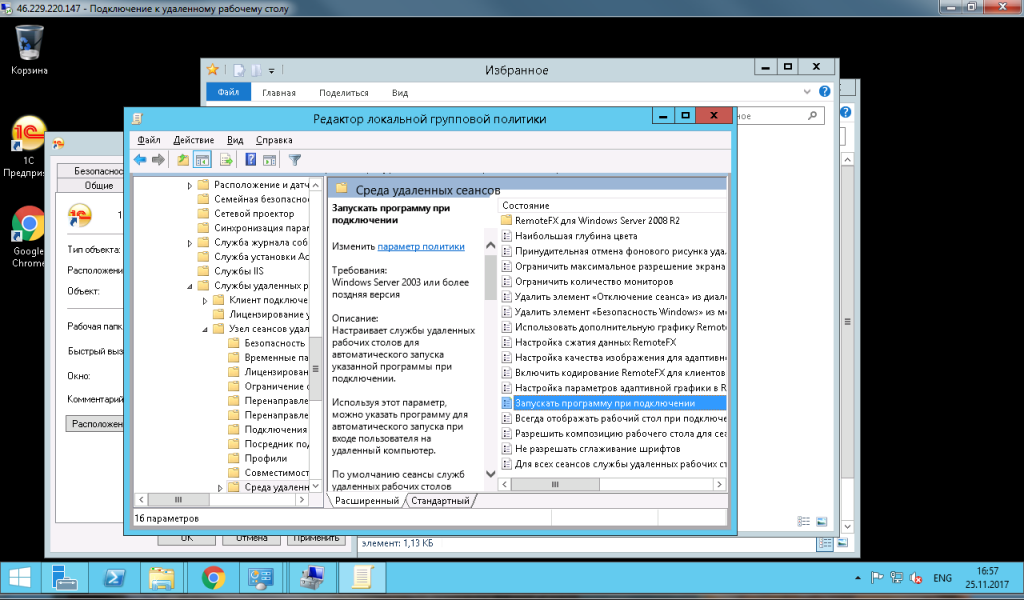This screenshot has width=1024, height=600.
Task: Open Server Manager from the taskbar
Action: click(x=64, y=578)
